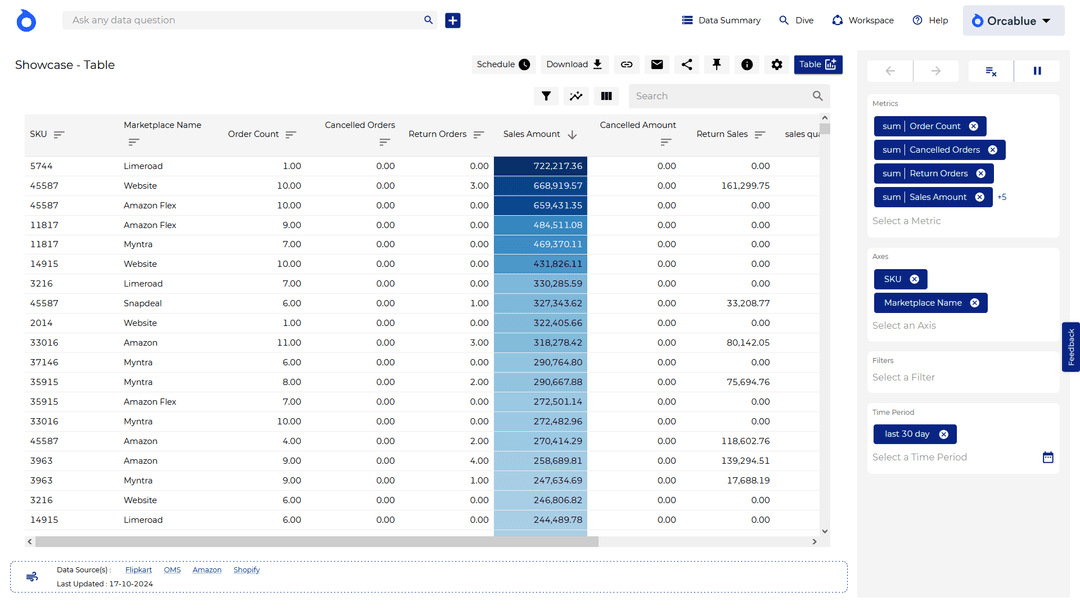Image resolution: width=1080 pixels, height=608 pixels.
Task: Click the Schedule button
Action: pos(503,65)
